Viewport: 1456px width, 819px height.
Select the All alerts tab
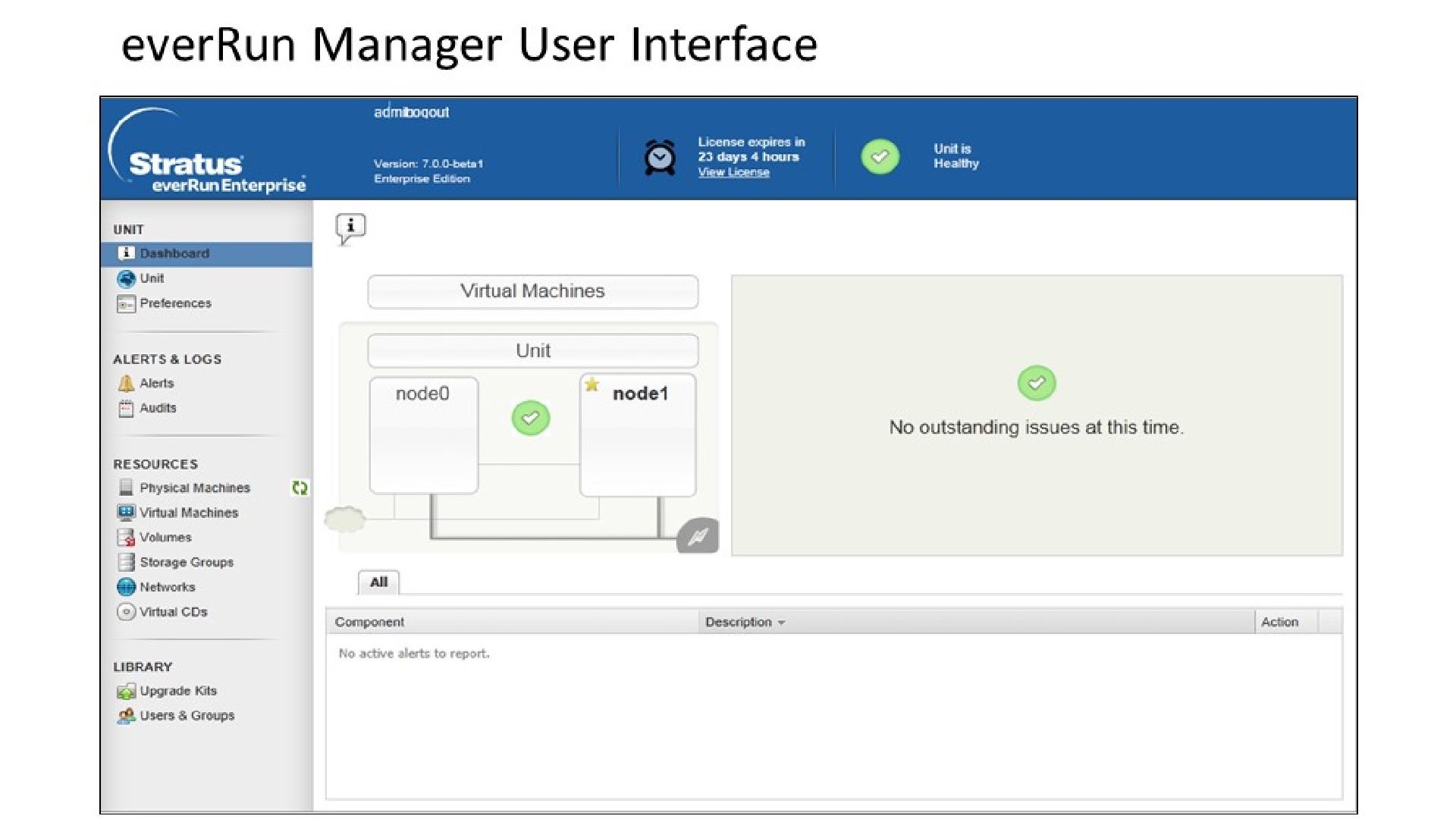click(x=378, y=582)
